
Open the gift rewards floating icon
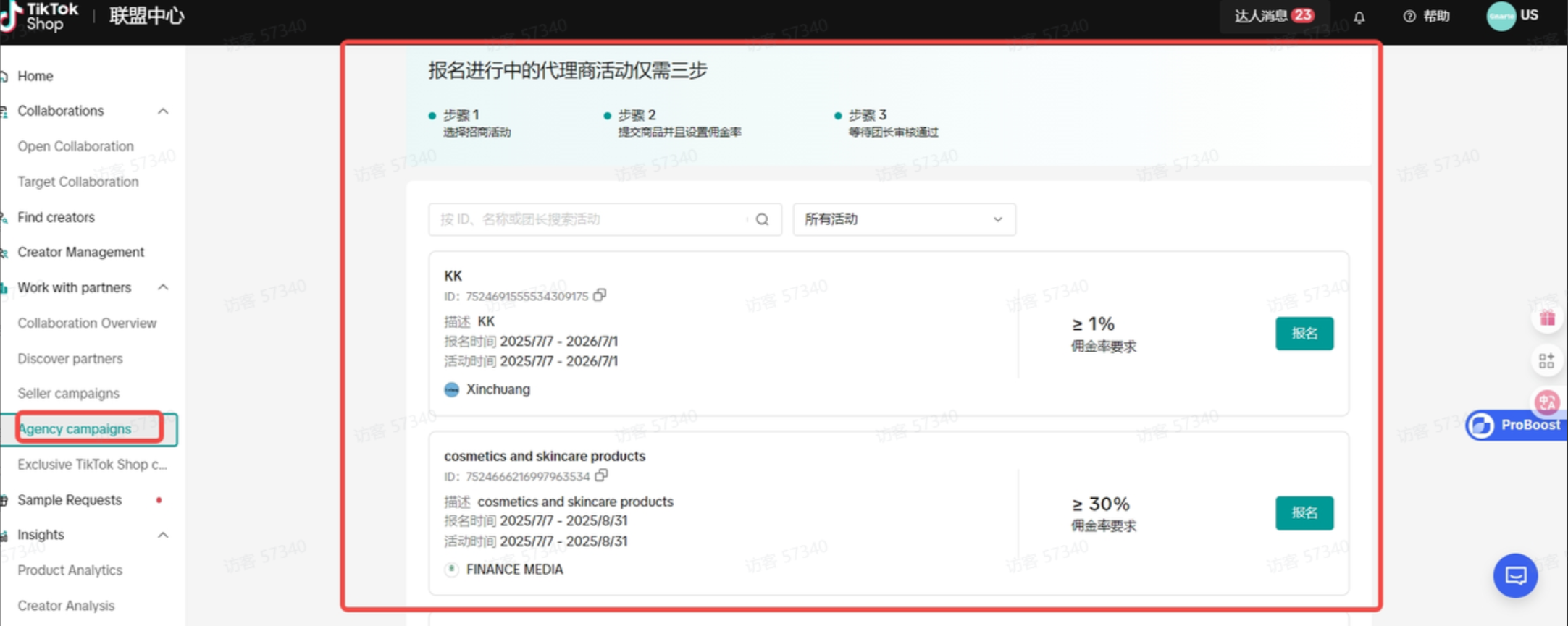tap(1547, 318)
